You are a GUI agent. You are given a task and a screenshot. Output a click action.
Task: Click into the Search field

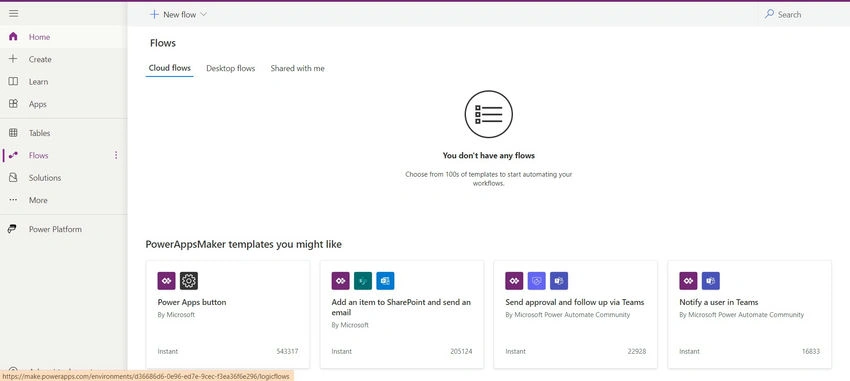(801, 15)
